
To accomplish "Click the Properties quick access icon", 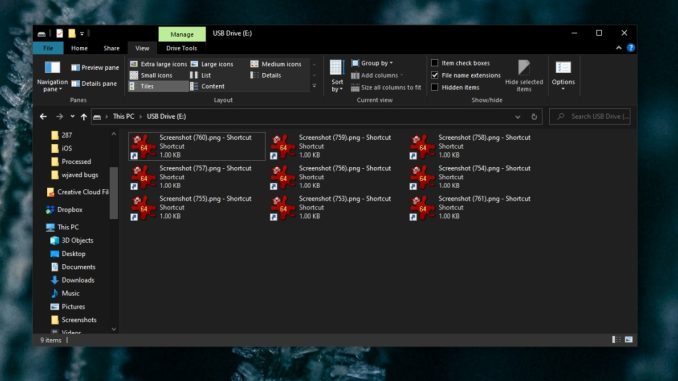I will click(60, 33).
